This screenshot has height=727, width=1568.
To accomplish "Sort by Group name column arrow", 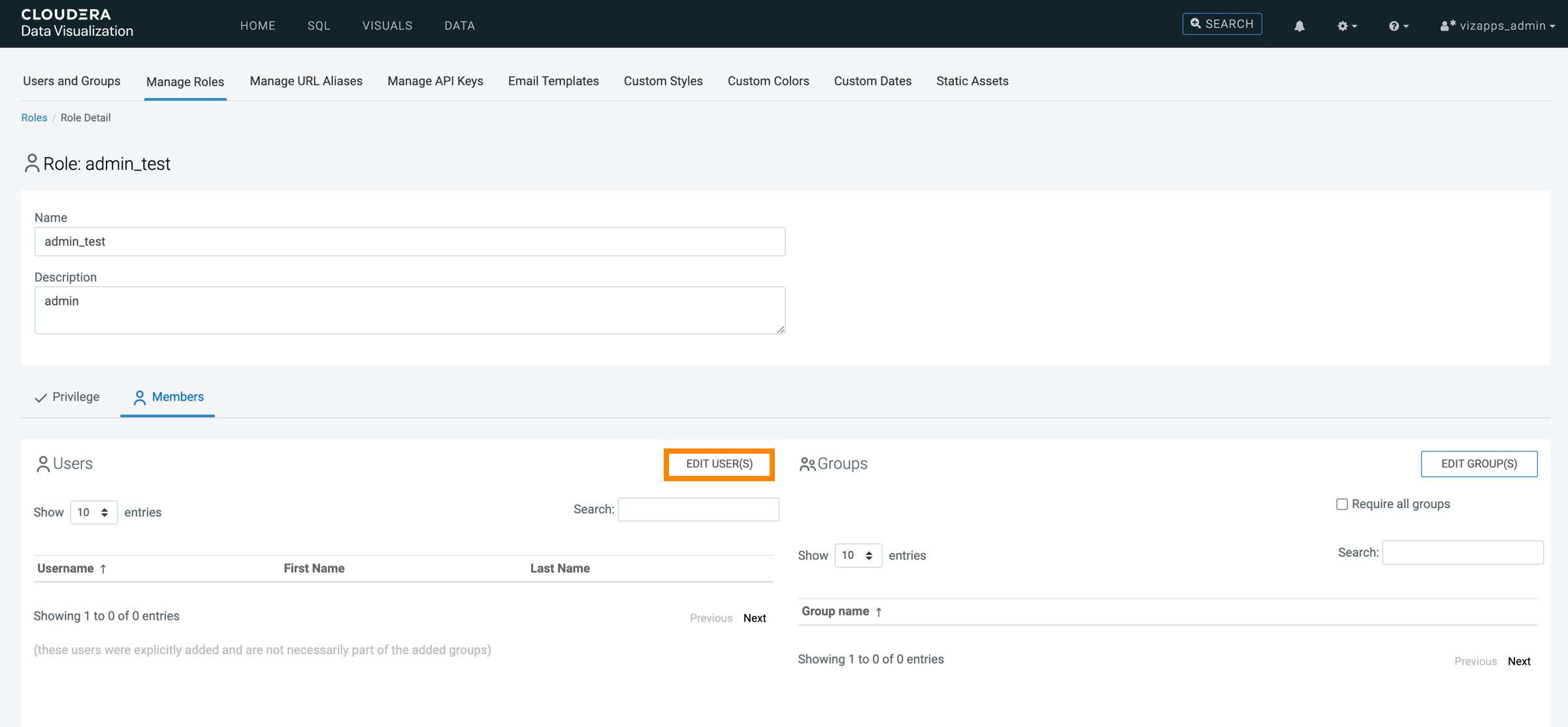I will tap(879, 612).
